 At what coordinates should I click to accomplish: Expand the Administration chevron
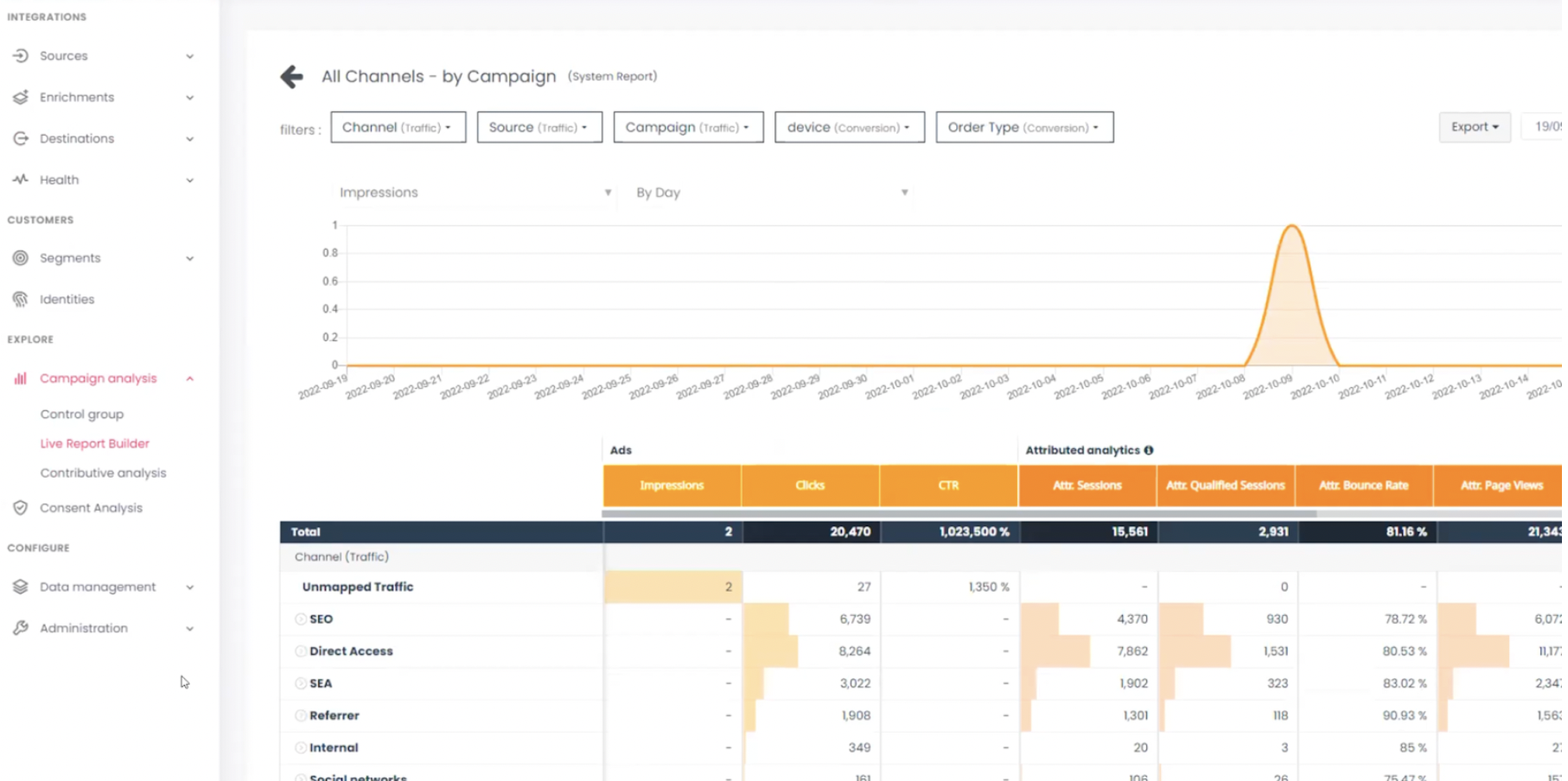click(x=189, y=629)
